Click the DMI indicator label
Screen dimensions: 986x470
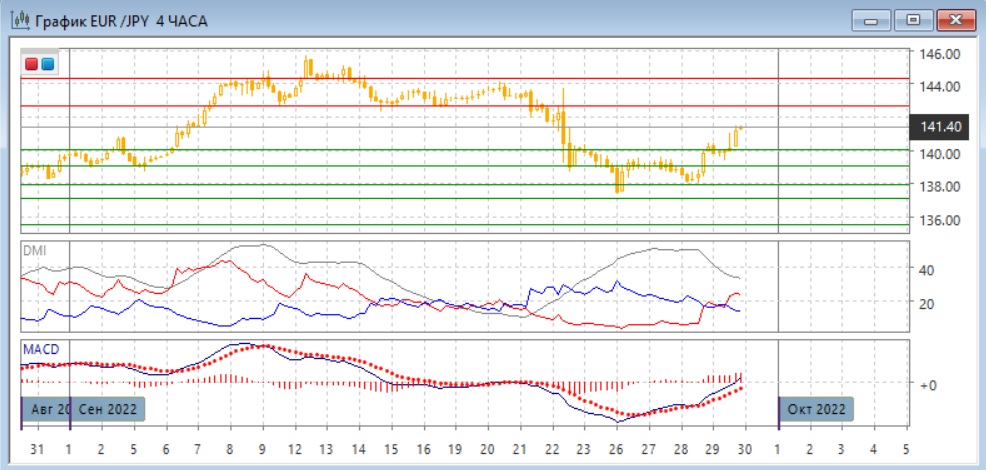coord(35,250)
